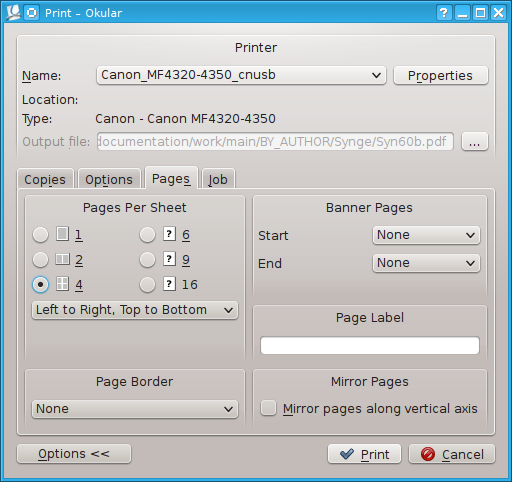The width and height of the screenshot is (512, 482).
Task: Switch to the Copies tab
Action: [45, 179]
